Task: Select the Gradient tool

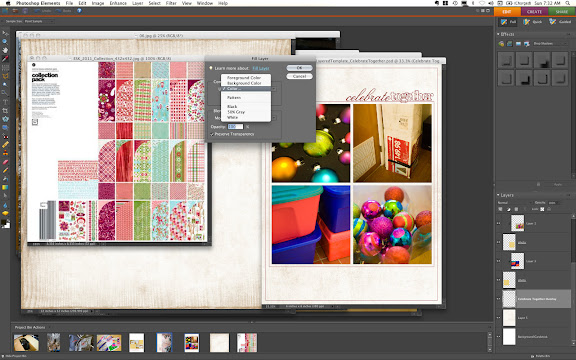Action: click(6, 188)
